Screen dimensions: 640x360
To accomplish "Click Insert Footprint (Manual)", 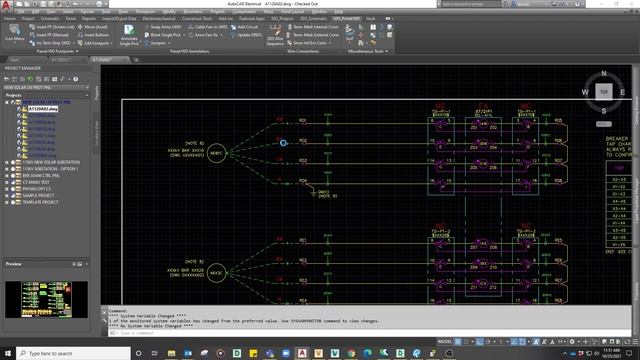I will point(49,35).
